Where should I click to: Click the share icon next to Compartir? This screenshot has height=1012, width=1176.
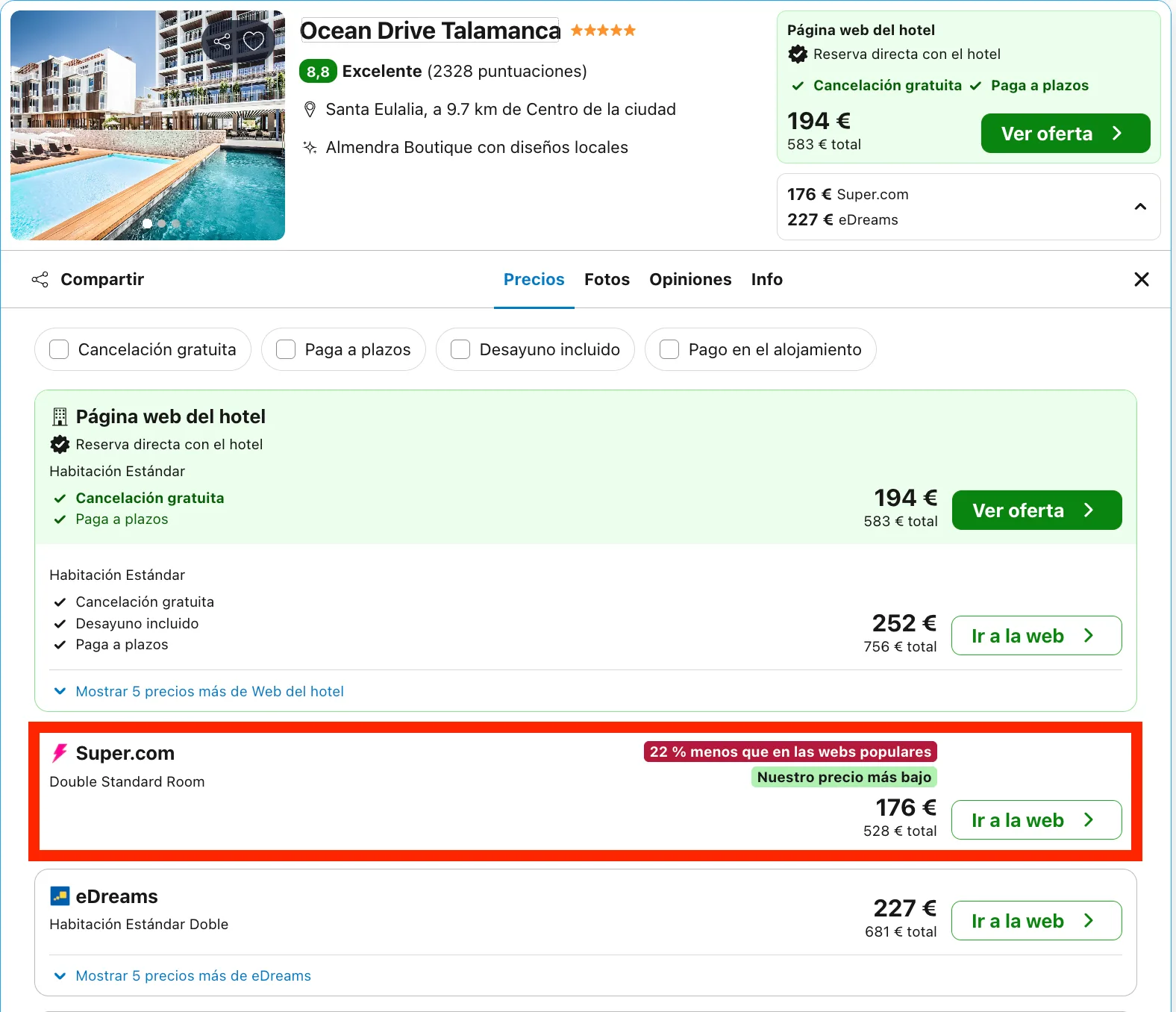coord(40,279)
